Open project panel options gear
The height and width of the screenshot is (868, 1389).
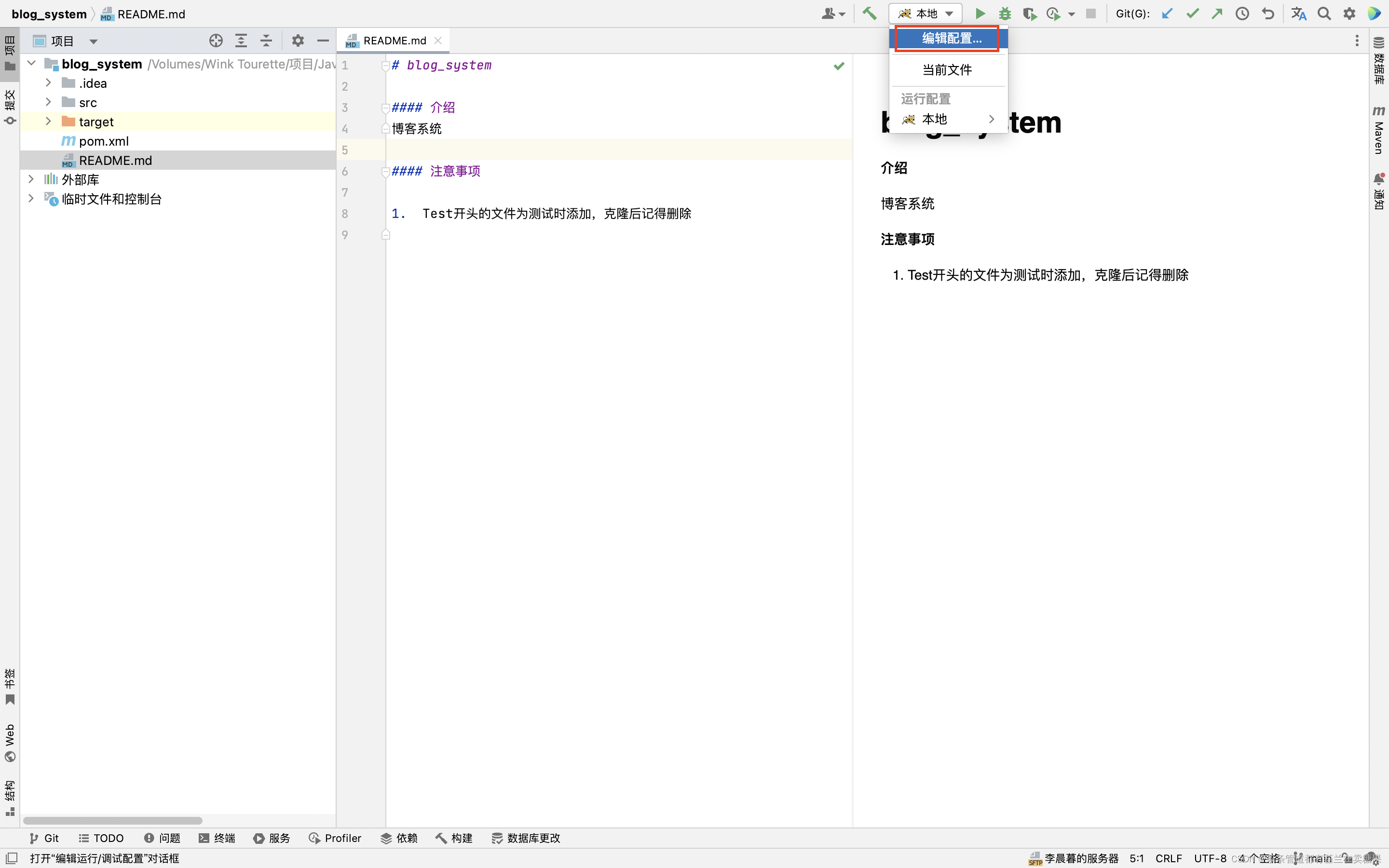[x=297, y=41]
